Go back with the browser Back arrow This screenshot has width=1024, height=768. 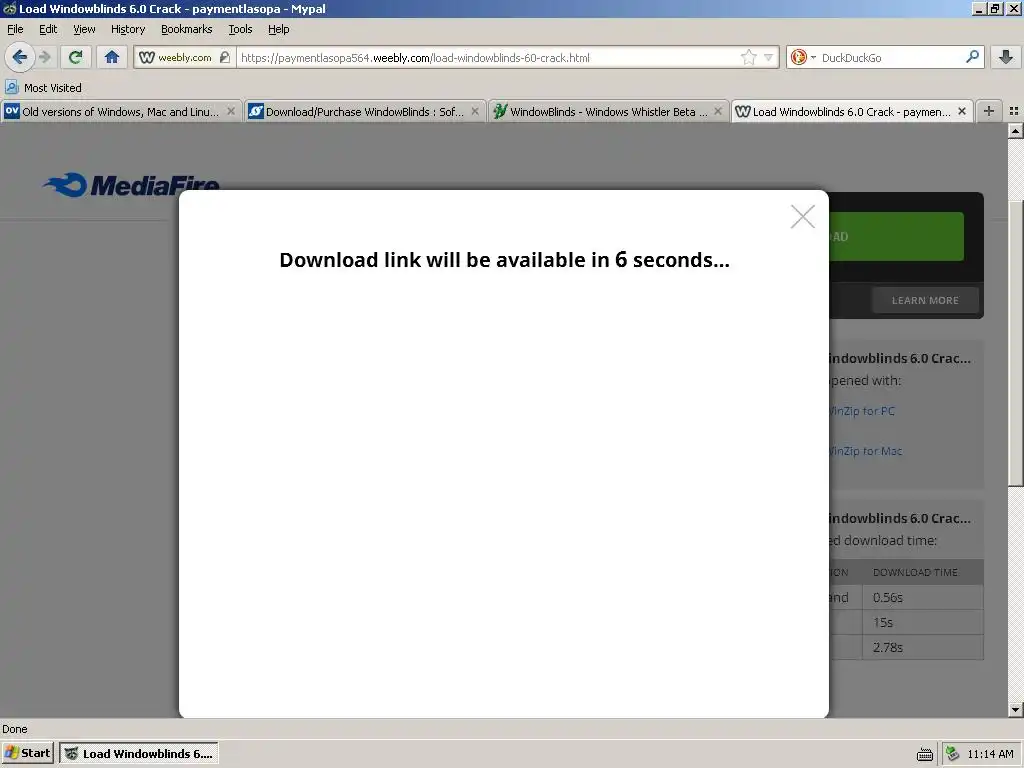[x=20, y=57]
